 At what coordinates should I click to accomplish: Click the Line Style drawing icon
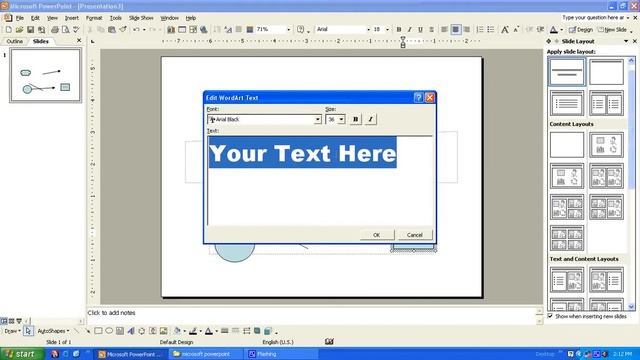(x=224, y=331)
